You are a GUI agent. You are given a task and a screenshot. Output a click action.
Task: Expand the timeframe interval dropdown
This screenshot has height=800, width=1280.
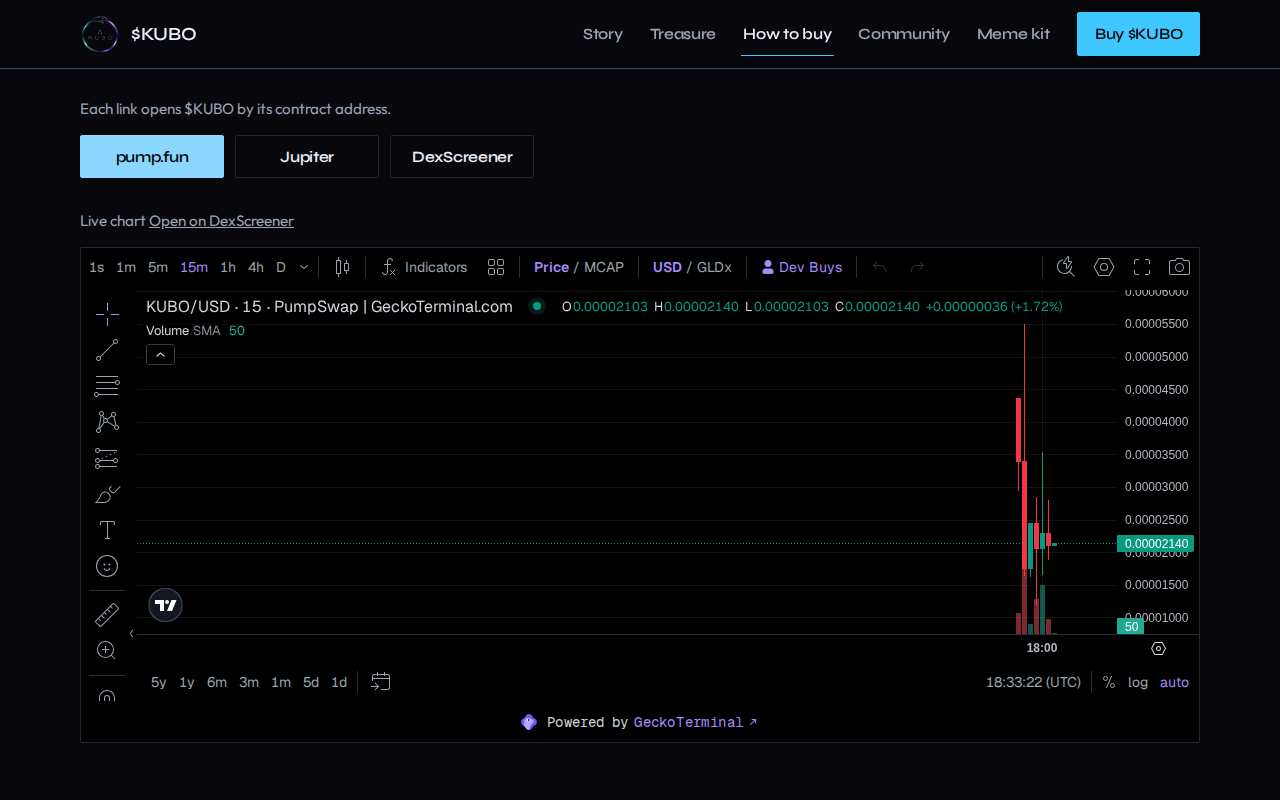point(304,267)
